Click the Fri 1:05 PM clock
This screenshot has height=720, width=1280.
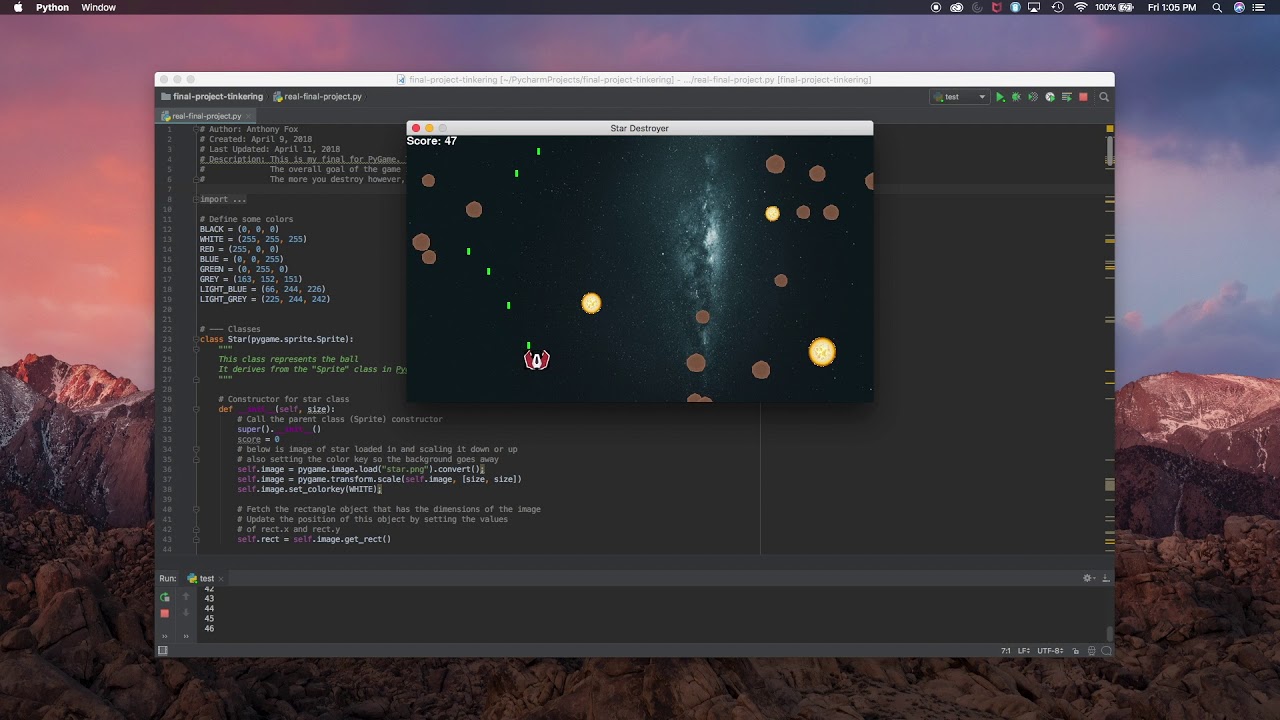1172,7
